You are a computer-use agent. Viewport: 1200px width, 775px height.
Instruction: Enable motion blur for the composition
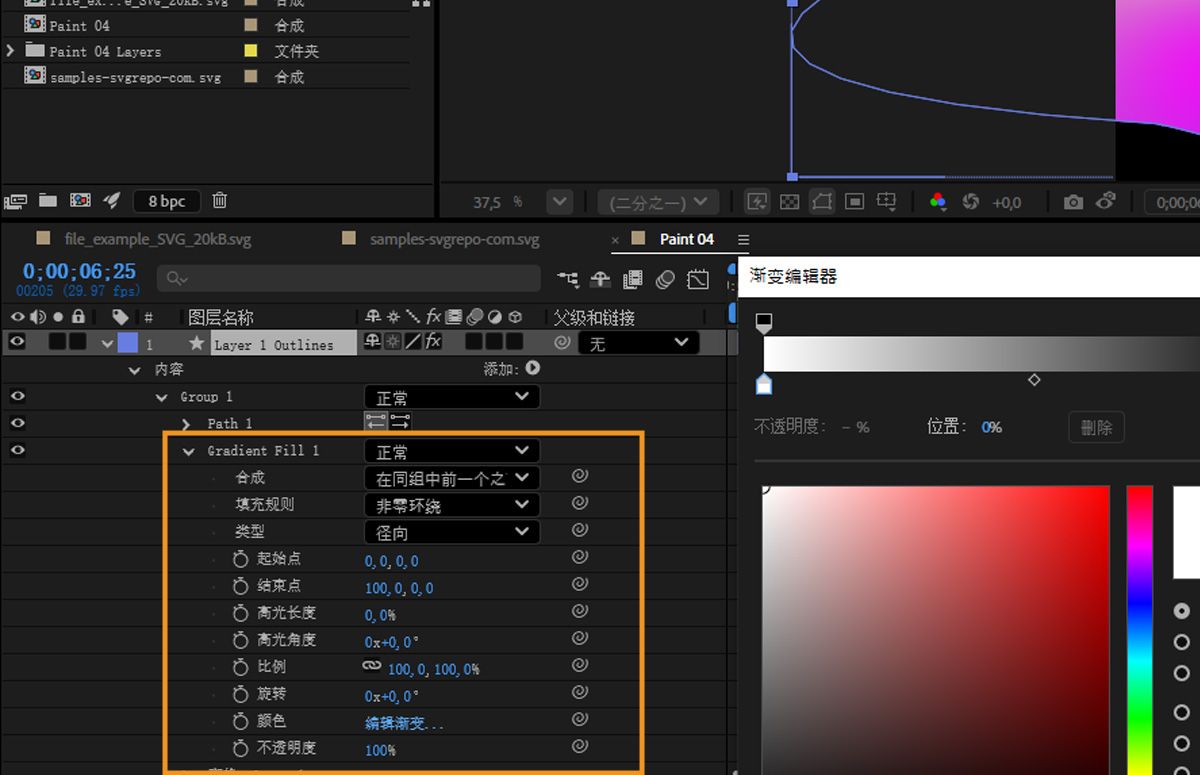click(x=666, y=279)
